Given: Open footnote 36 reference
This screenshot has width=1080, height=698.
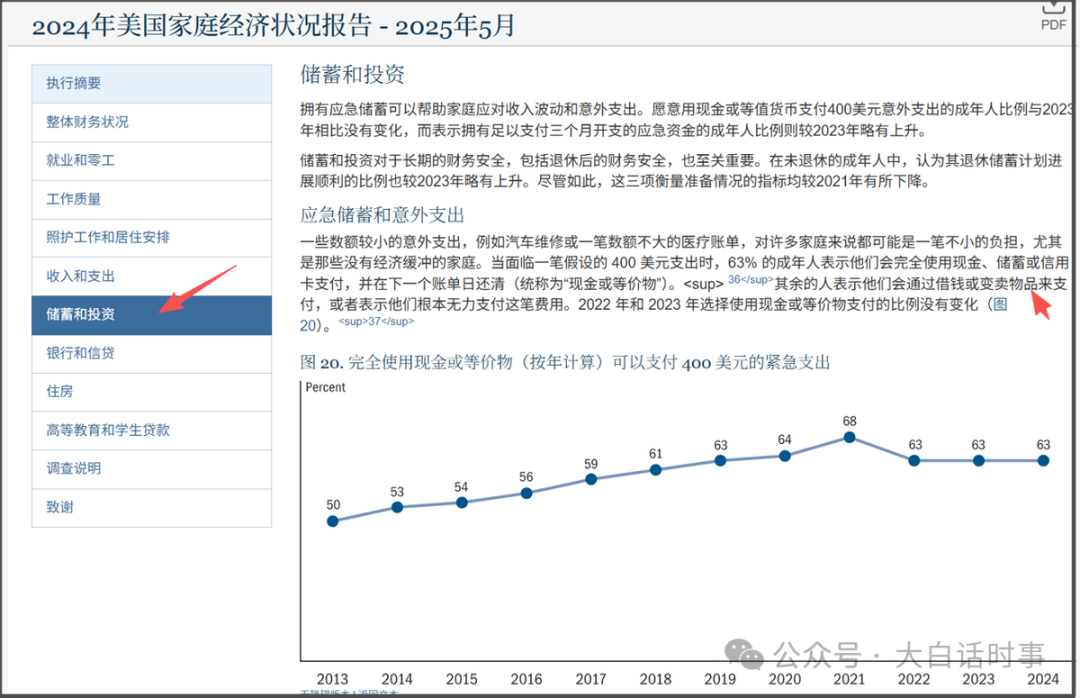Looking at the screenshot, I should tap(750, 280).
